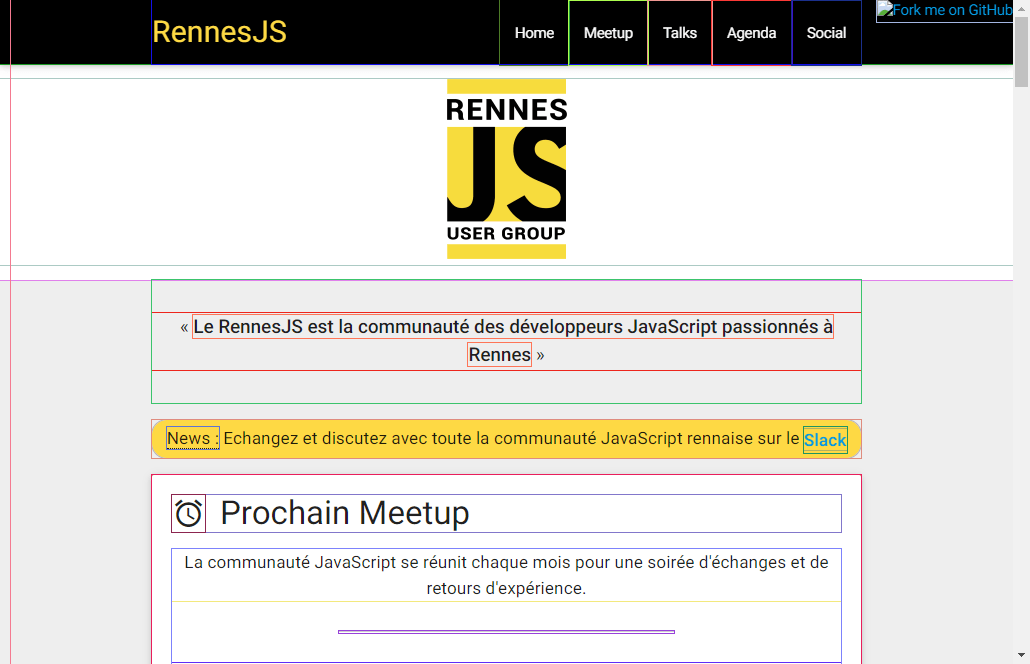
Task: Go to the Meetup section
Action: point(608,33)
